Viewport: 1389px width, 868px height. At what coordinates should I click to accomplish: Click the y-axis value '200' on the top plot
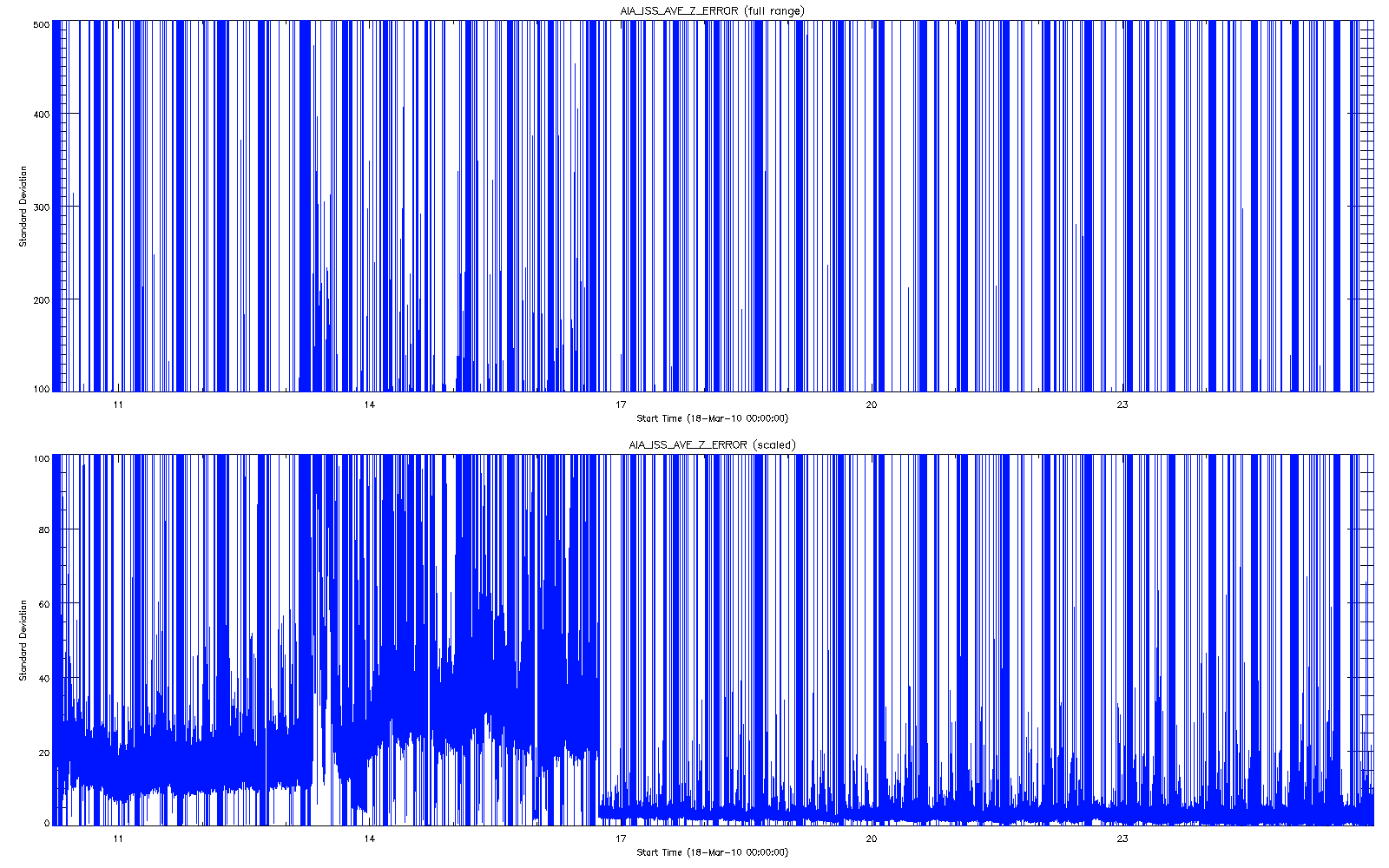pyautogui.click(x=42, y=300)
